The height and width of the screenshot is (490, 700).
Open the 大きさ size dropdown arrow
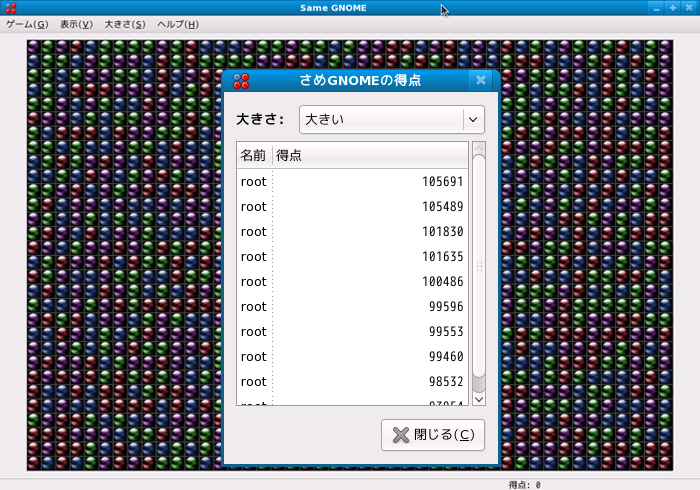[473, 119]
